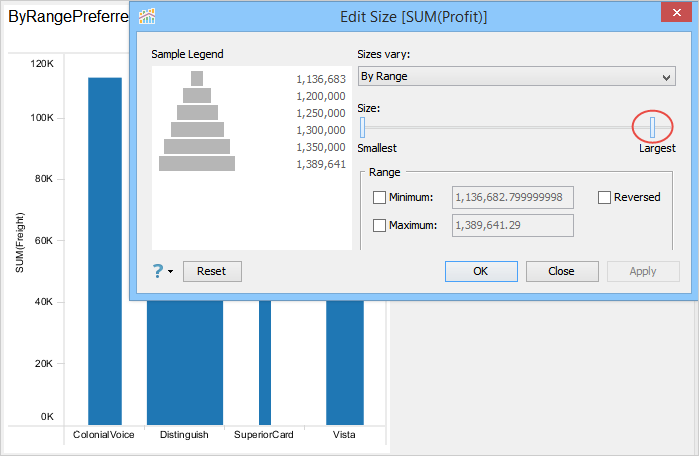Click the 1,300,000 legend value
This screenshot has height=456, width=699.
[x=321, y=131]
